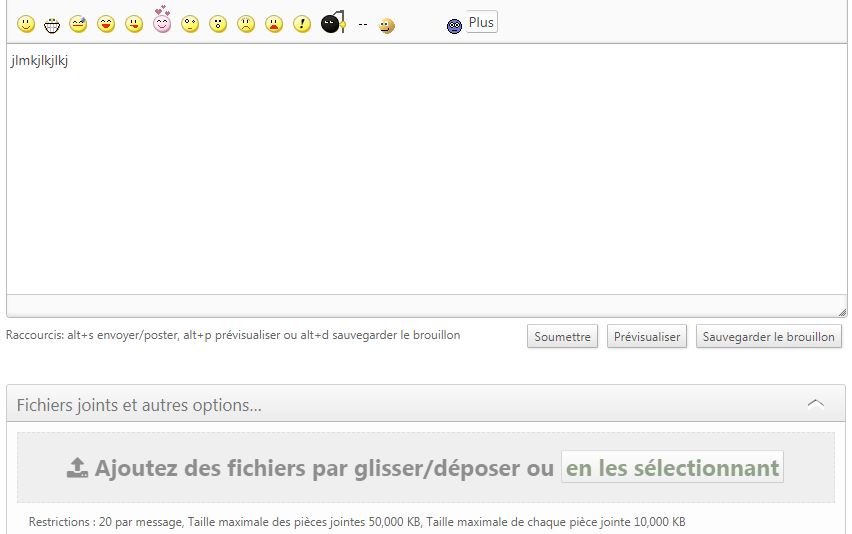Insert the crying red-mouth emoticon
Screen dimensions: 852x534
point(274,24)
